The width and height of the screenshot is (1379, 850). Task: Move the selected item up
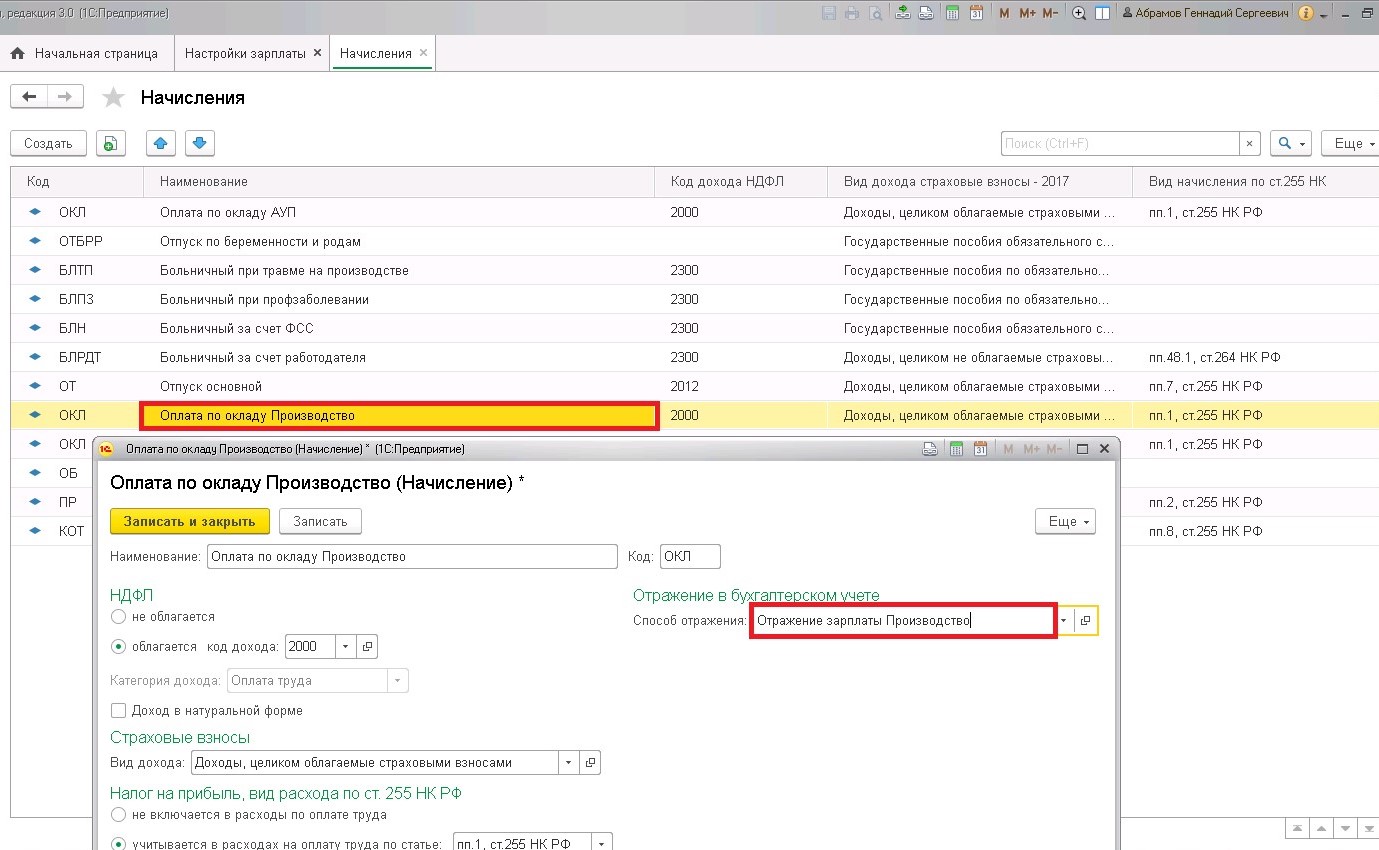[x=161, y=143]
